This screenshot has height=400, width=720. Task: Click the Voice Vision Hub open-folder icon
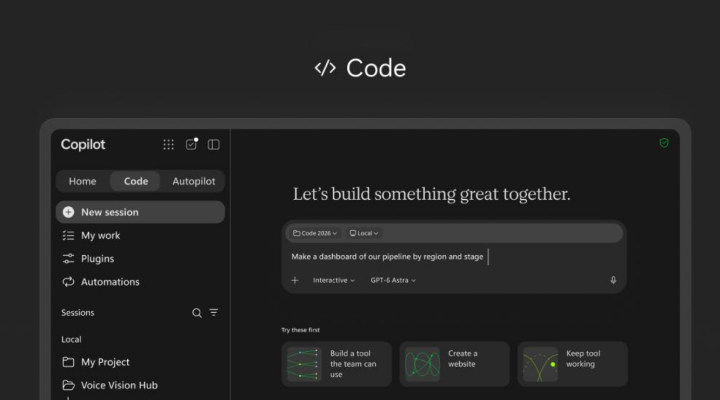[x=68, y=385]
